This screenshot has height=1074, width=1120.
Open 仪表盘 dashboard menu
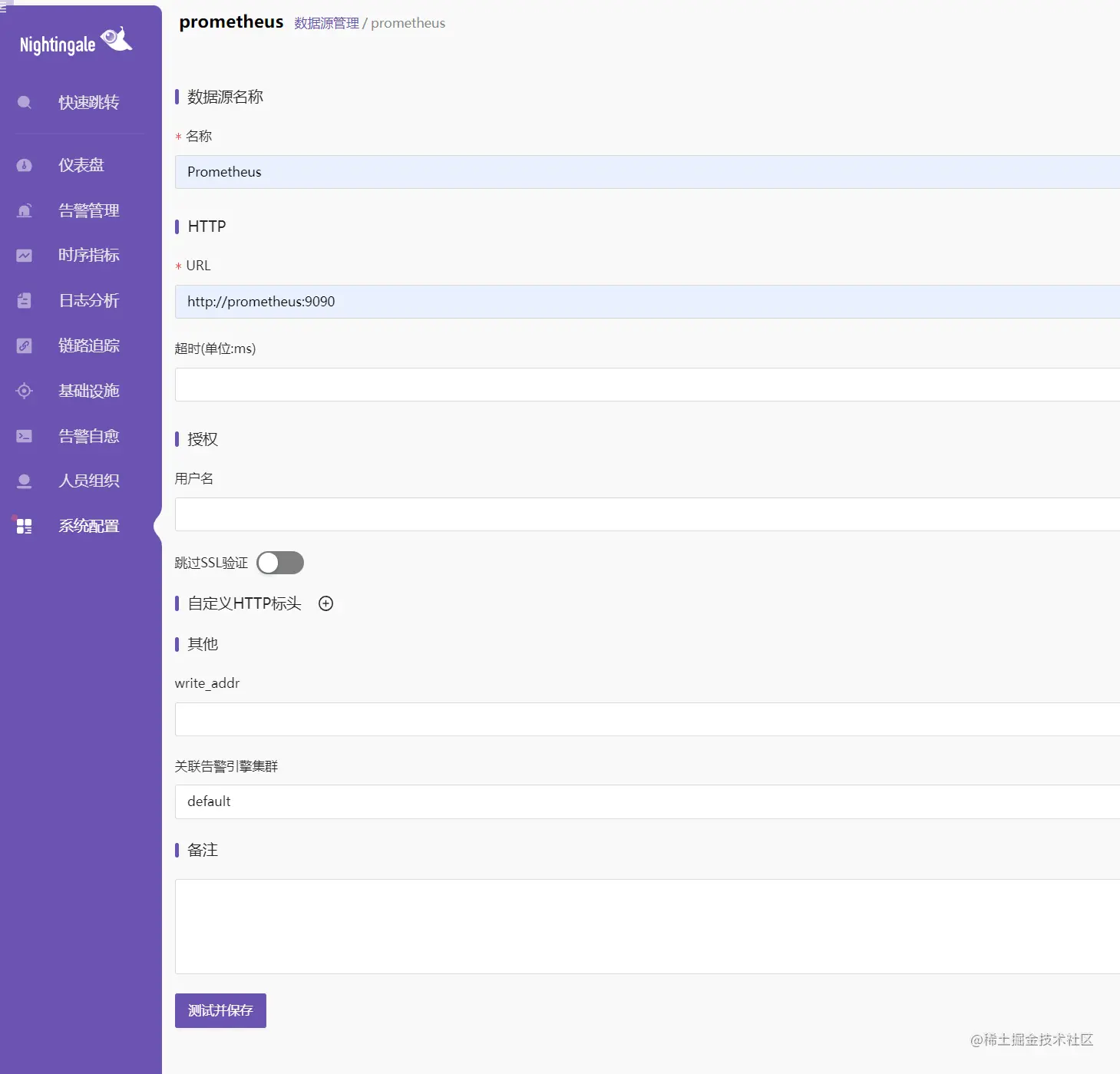point(81,165)
